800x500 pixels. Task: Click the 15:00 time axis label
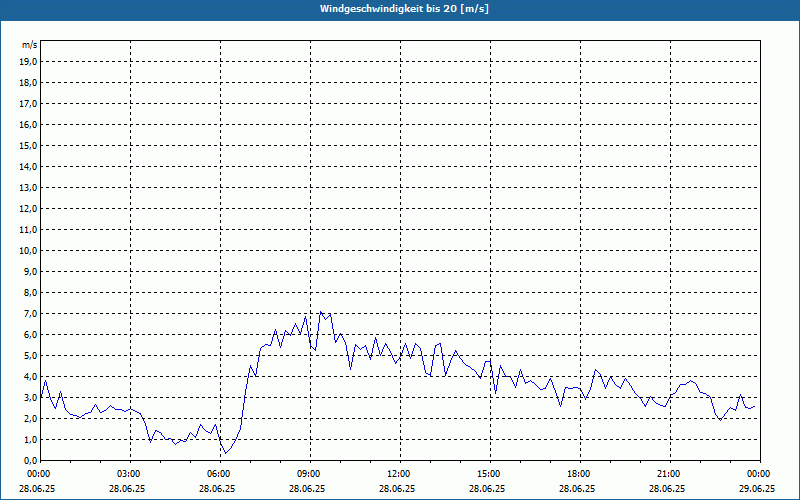click(487, 474)
